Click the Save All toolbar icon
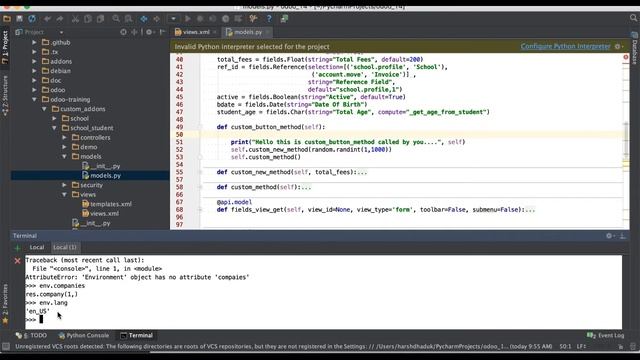 tap(19, 19)
